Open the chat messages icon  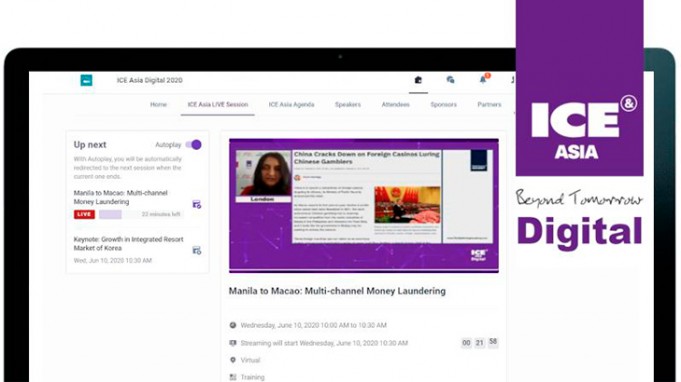click(x=450, y=80)
